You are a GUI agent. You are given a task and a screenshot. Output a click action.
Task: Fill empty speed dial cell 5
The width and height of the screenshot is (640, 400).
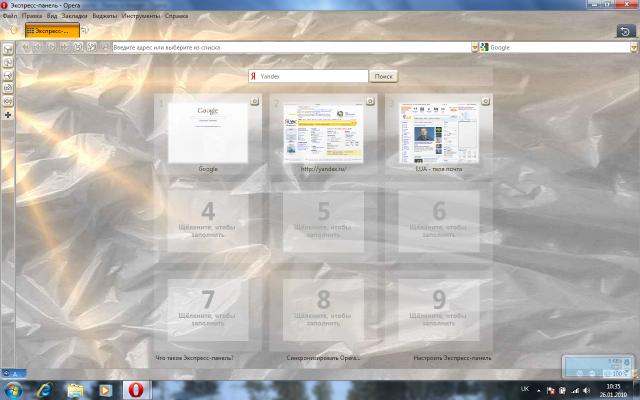click(323, 221)
